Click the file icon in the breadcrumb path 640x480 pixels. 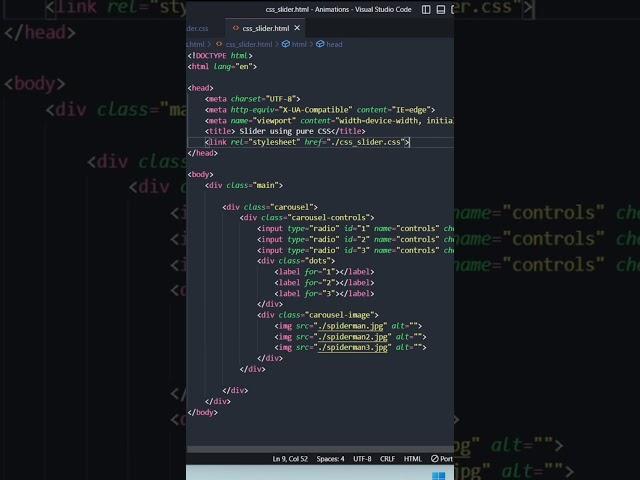coord(219,44)
